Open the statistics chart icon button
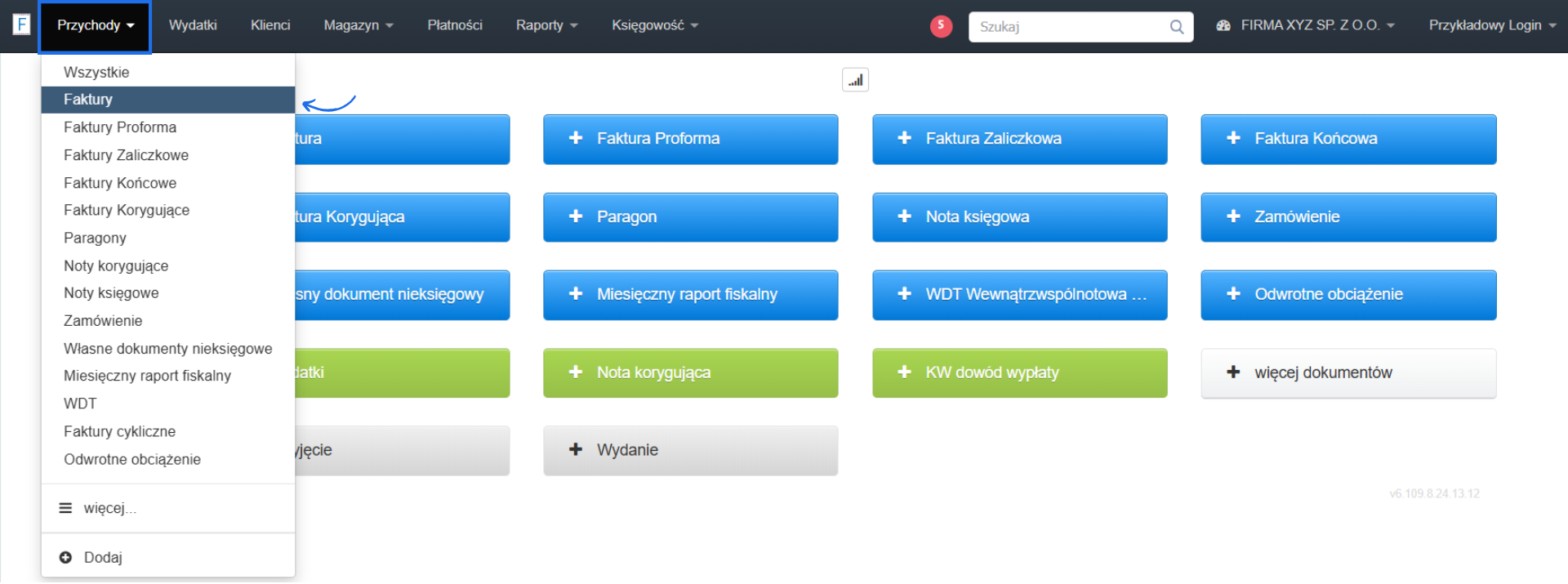Screen dimensions: 1568x584 855,80
